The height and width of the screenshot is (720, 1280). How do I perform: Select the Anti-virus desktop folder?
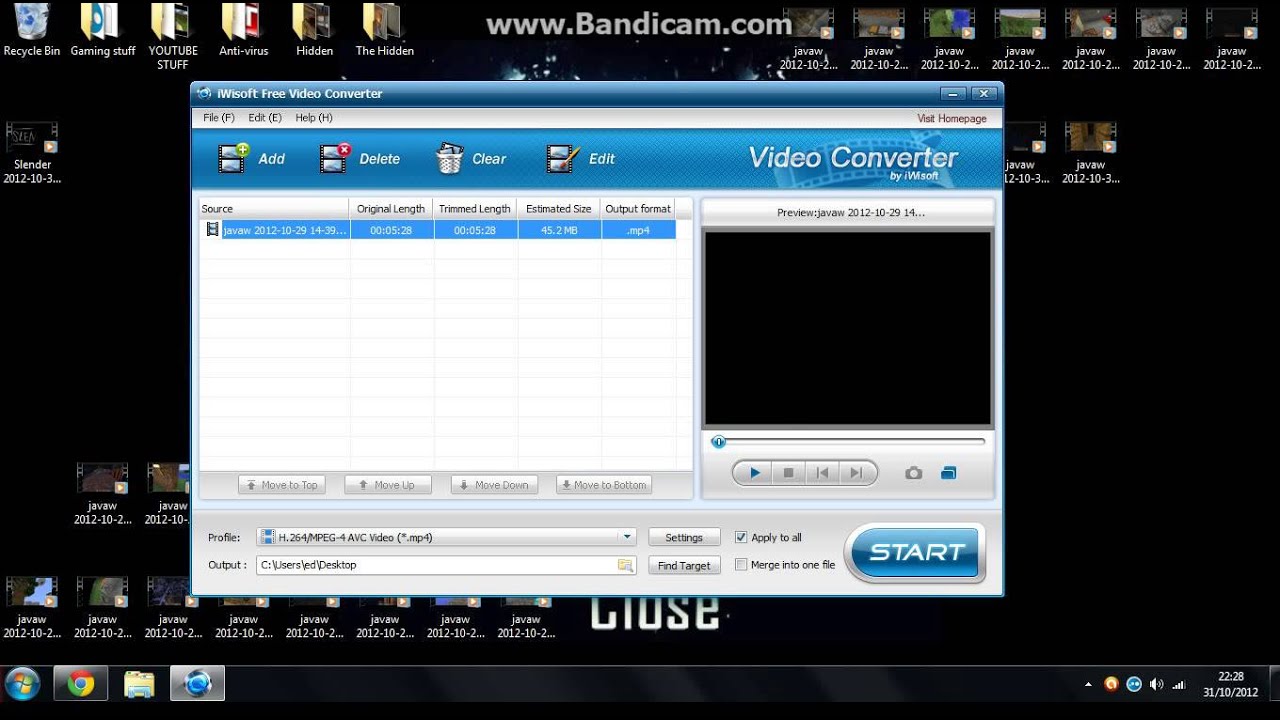point(244,30)
